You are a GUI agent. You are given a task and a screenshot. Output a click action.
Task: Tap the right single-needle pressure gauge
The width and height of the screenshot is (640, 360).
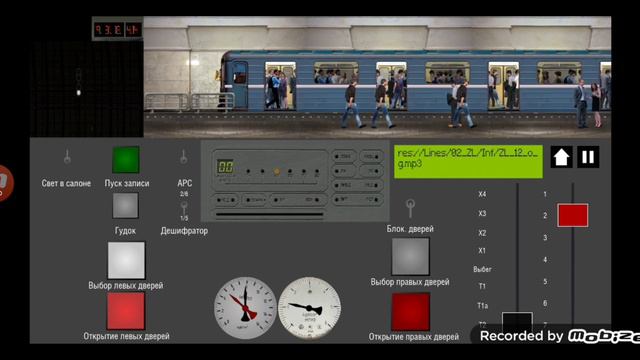point(309,308)
